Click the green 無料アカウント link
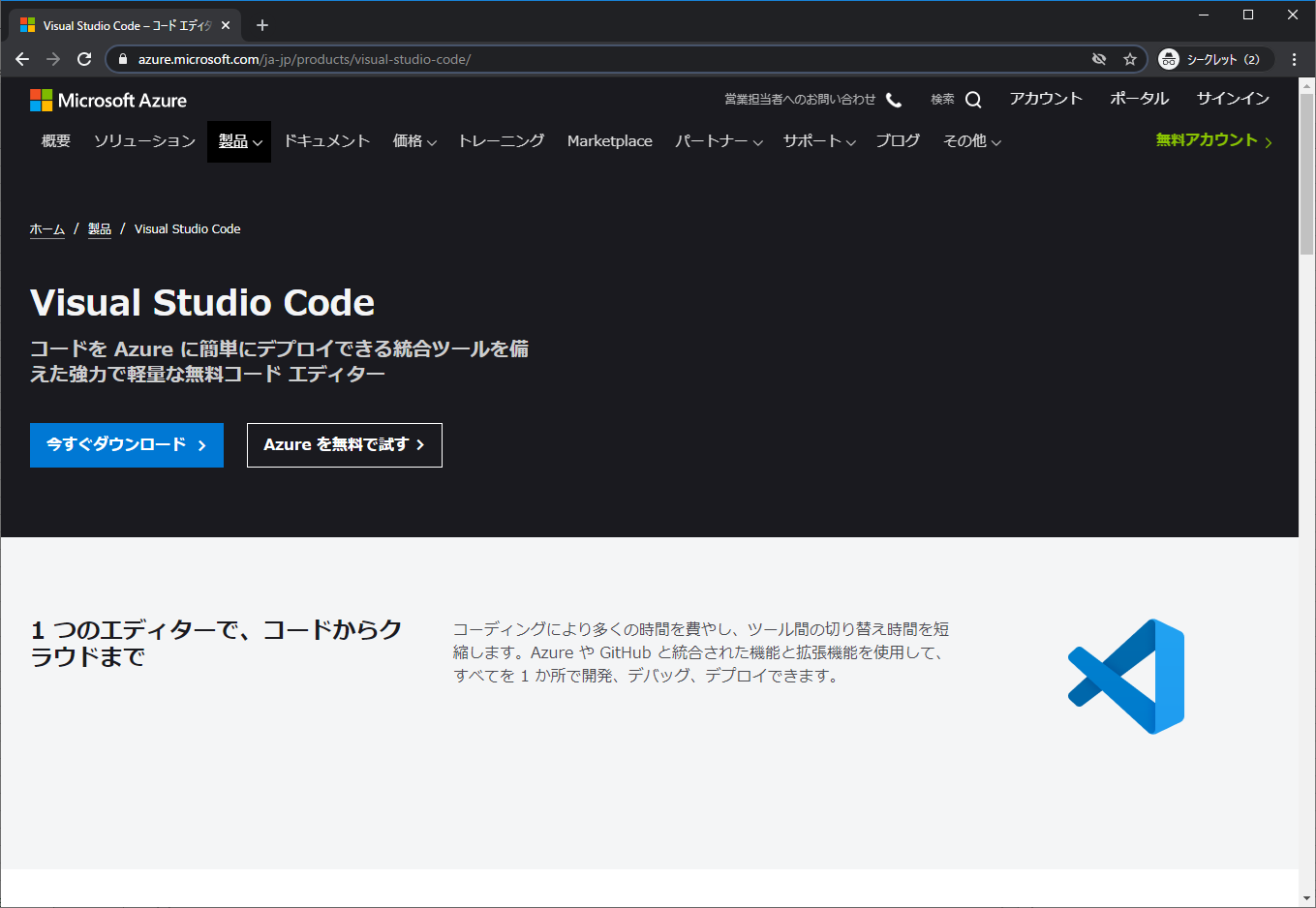Screen dimensions: 1316x908 [x=1214, y=140]
